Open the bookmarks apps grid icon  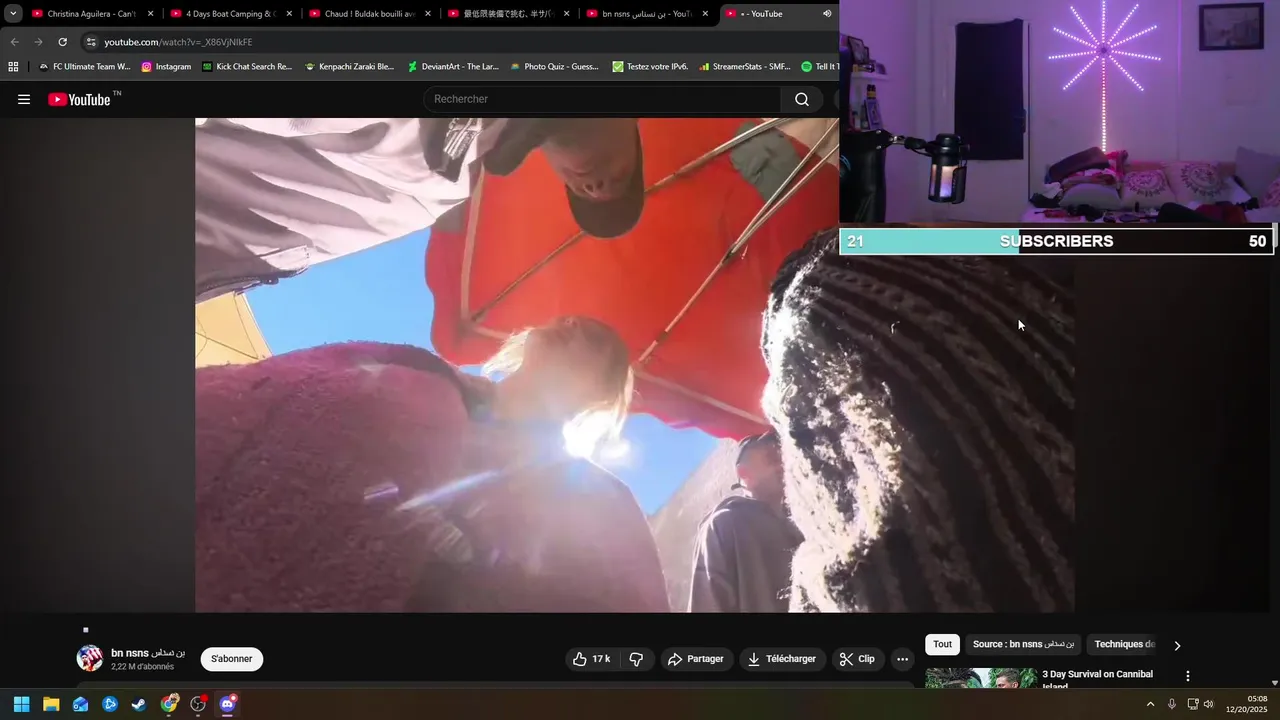13,67
